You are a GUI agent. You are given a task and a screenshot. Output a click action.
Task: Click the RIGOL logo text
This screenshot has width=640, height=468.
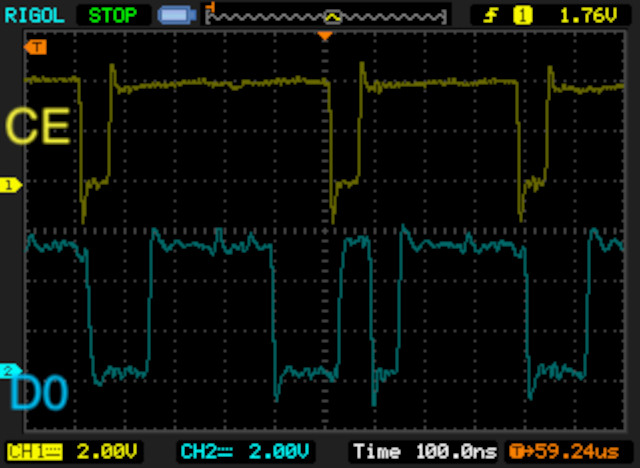34,16
